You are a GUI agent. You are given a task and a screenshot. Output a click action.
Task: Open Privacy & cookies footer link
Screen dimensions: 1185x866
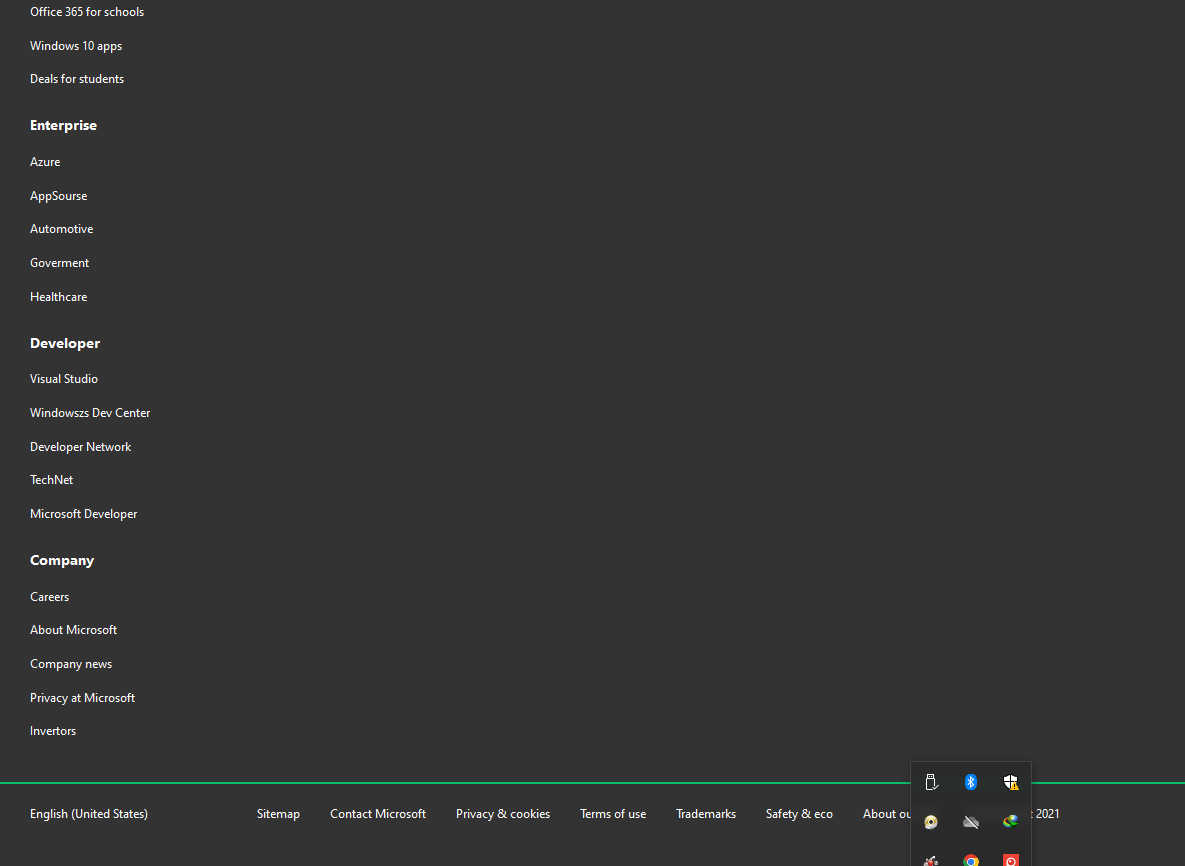click(x=503, y=814)
